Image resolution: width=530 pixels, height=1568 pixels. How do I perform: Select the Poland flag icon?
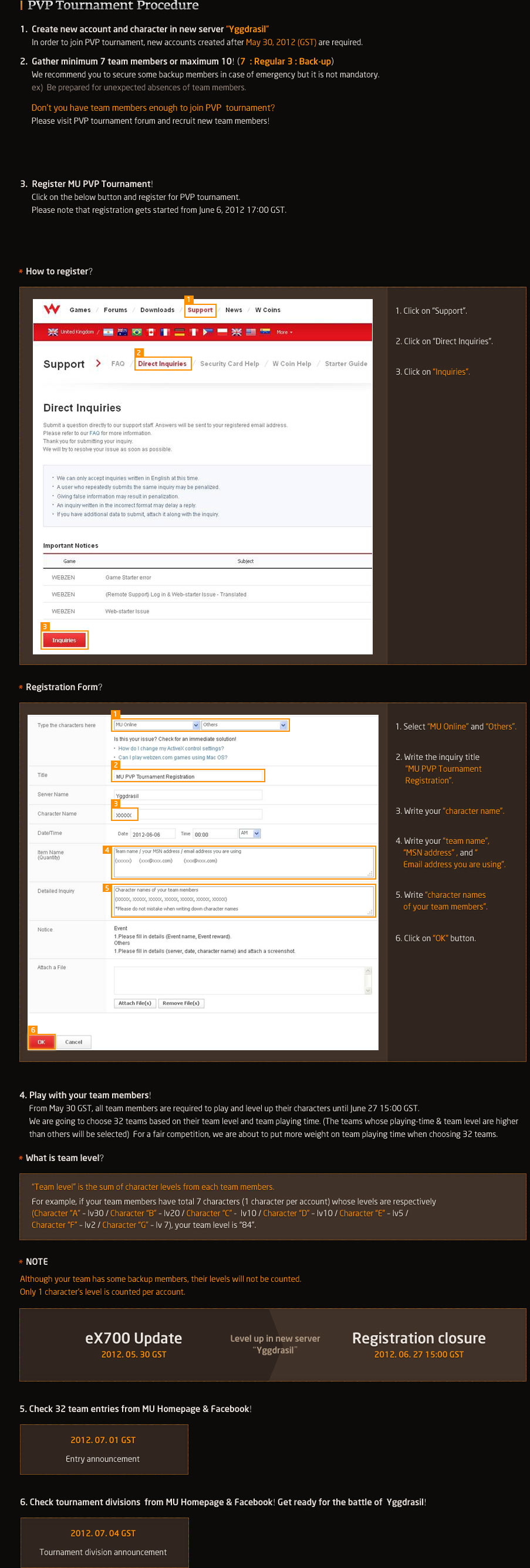click(x=222, y=332)
